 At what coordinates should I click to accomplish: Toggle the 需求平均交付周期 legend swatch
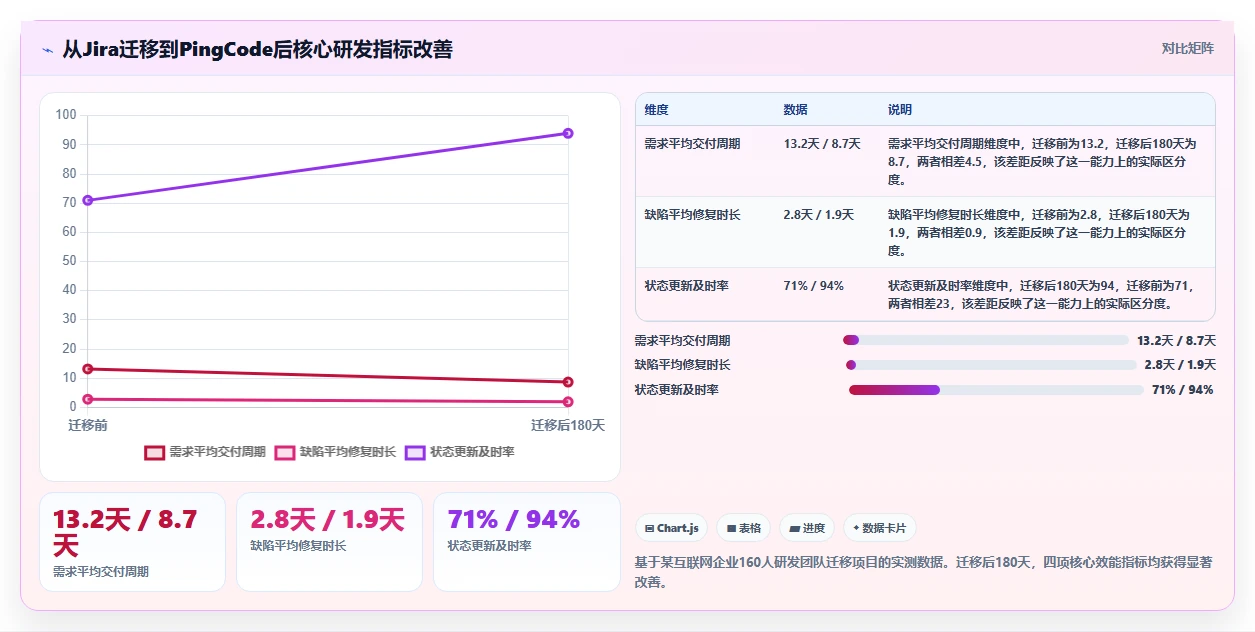[154, 452]
